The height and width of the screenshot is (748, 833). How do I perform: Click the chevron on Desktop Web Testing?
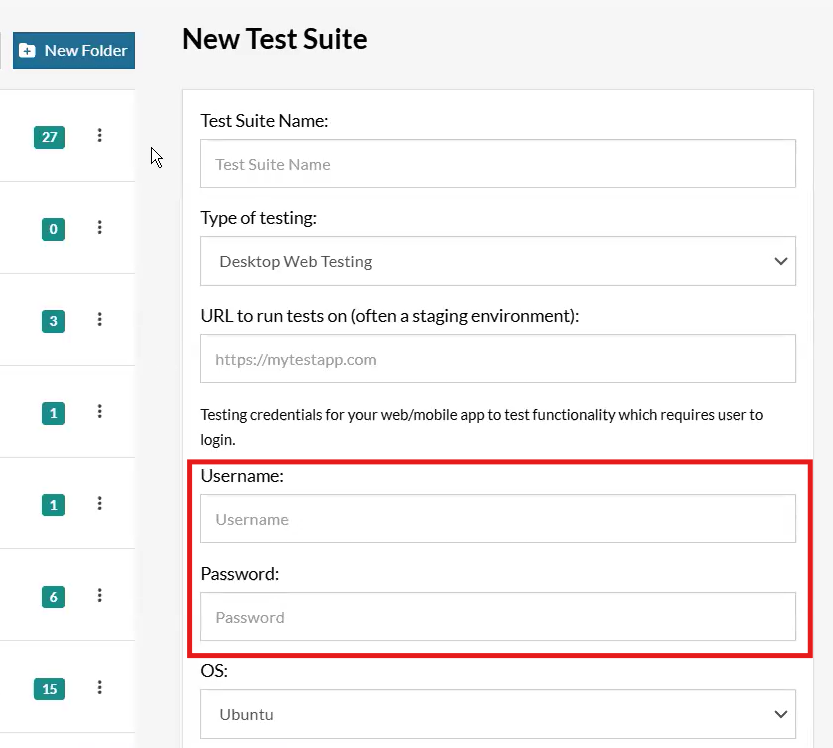(780, 261)
